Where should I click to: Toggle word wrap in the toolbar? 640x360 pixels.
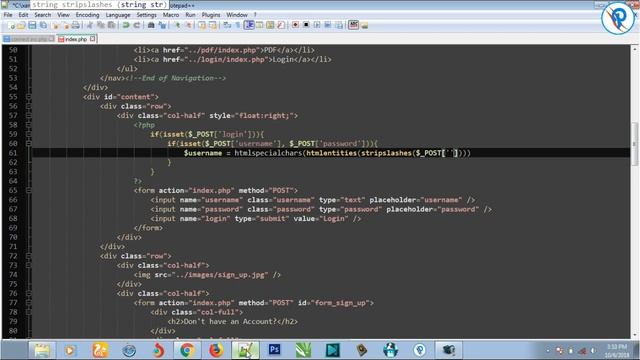(227, 25)
